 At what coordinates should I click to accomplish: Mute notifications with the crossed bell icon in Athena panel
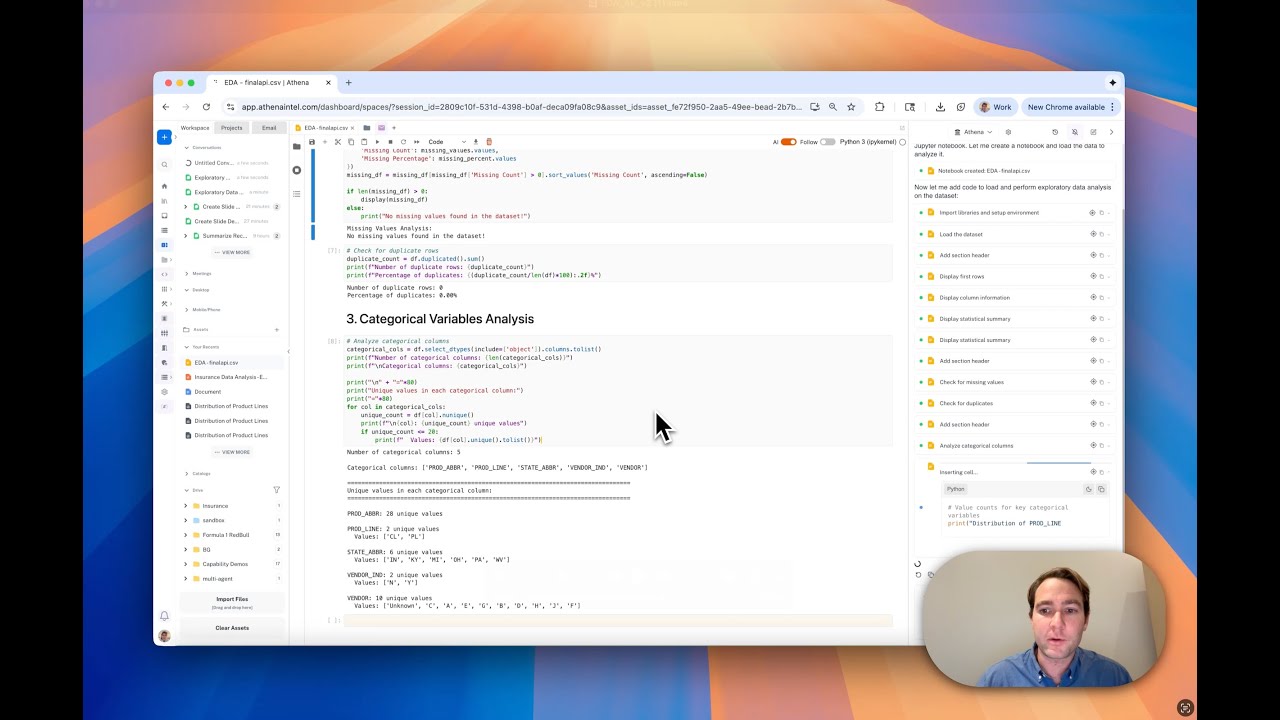(1075, 132)
